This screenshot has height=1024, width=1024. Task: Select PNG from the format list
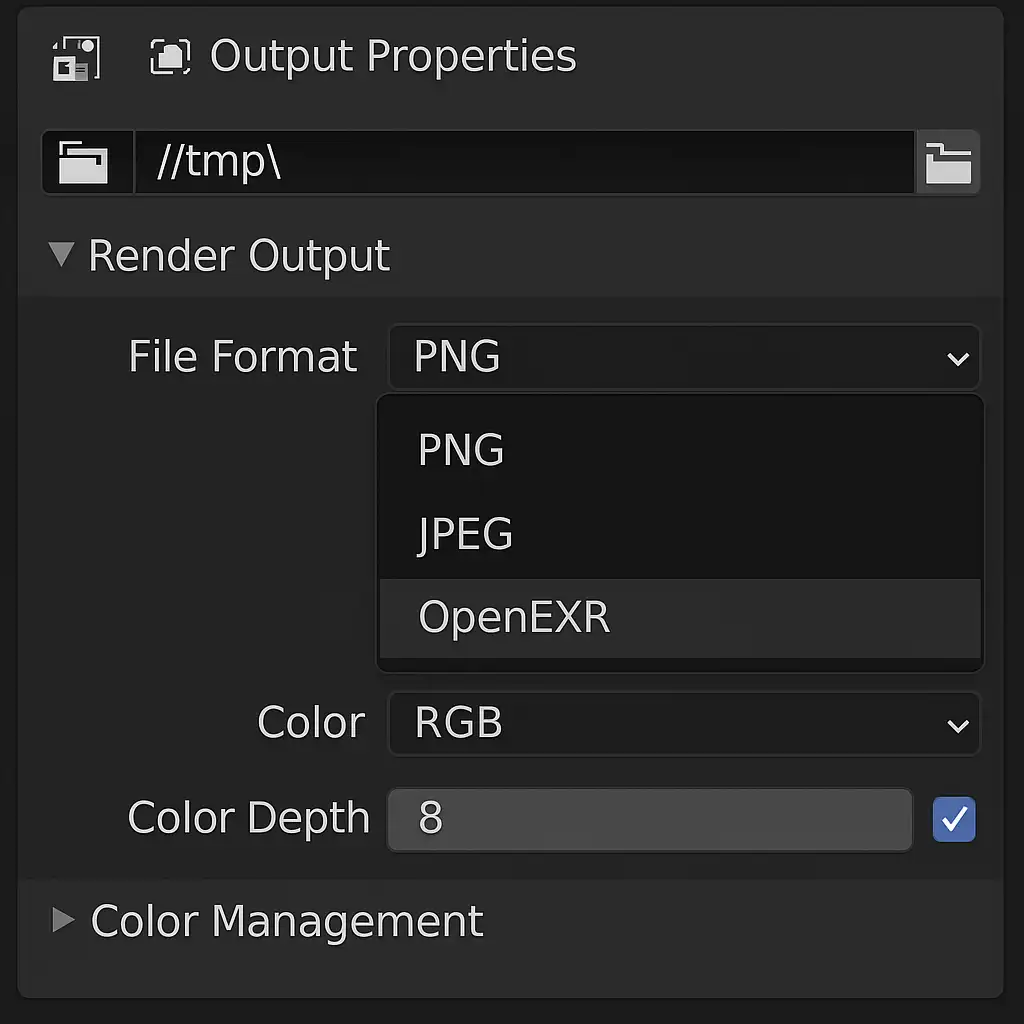click(x=680, y=449)
